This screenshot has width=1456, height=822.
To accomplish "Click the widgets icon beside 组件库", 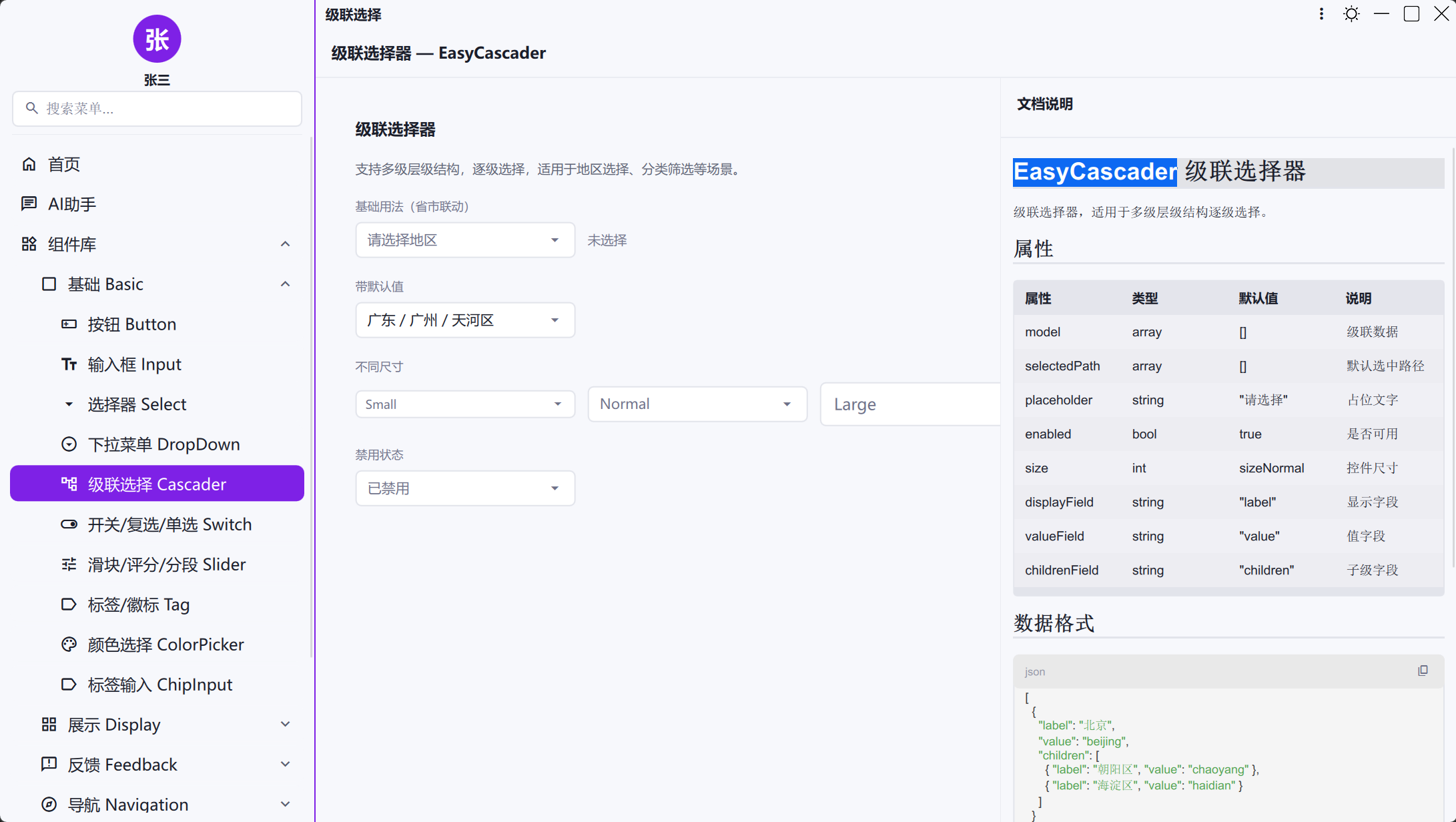I will click(x=29, y=244).
